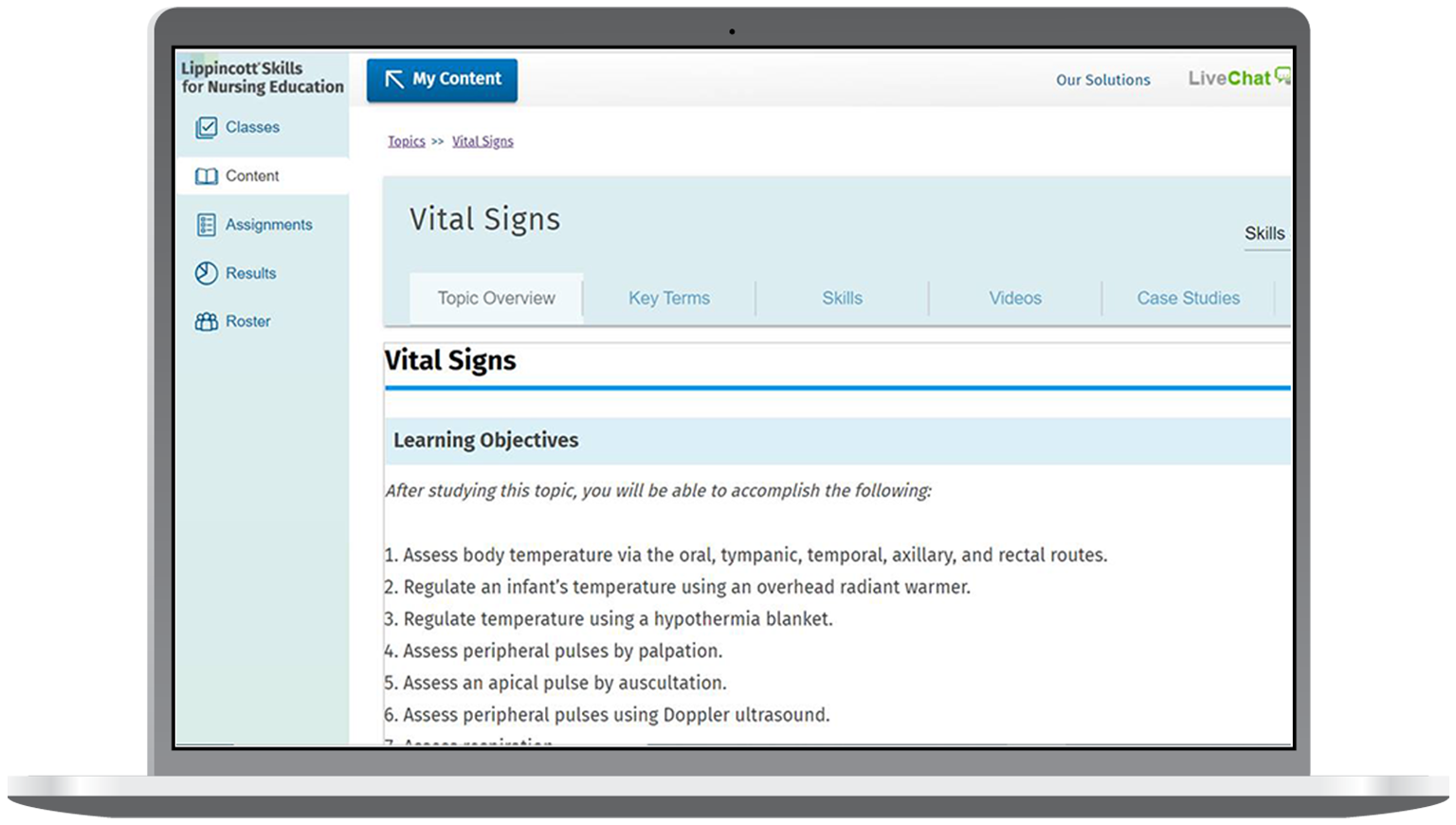Click the Assignments list icon

206,225
